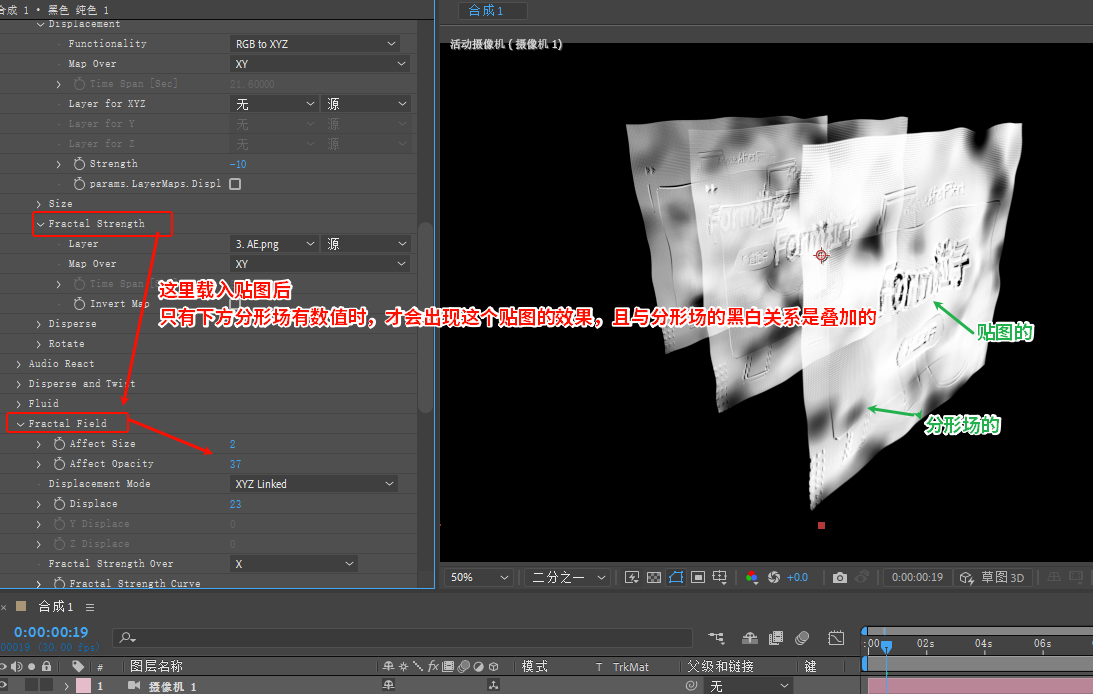Click 图层名称 column header
Screen dimensions: 1093x694
tap(156, 666)
